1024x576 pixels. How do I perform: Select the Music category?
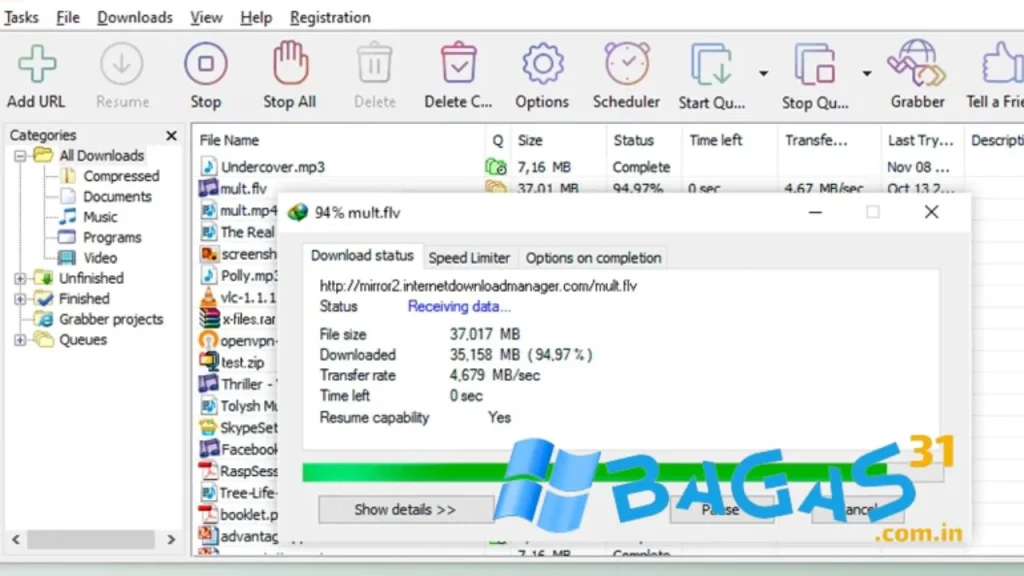pos(100,217)
